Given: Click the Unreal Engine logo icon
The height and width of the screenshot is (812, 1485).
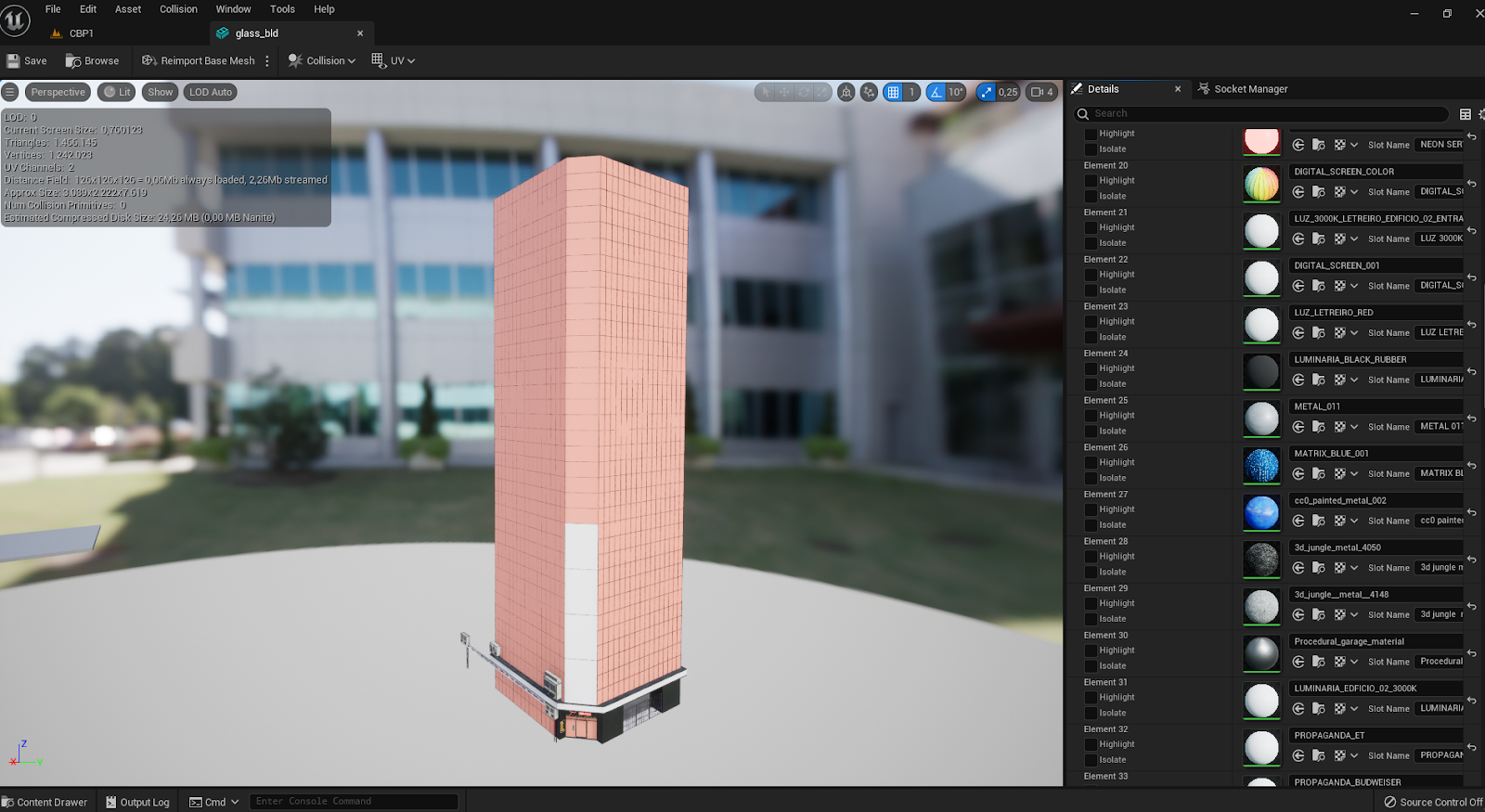Looking at the screenshot, I should coord(15,20).
